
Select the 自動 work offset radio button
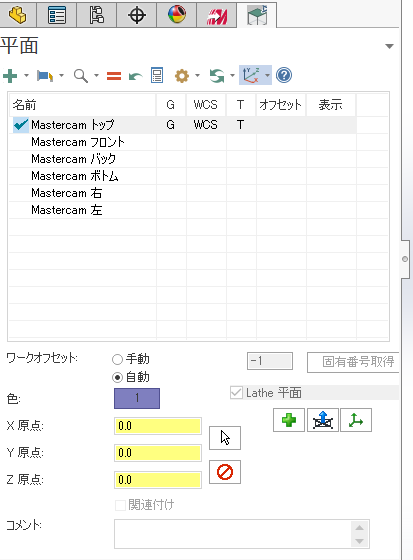pyautogui.click(x=118, y=377)
